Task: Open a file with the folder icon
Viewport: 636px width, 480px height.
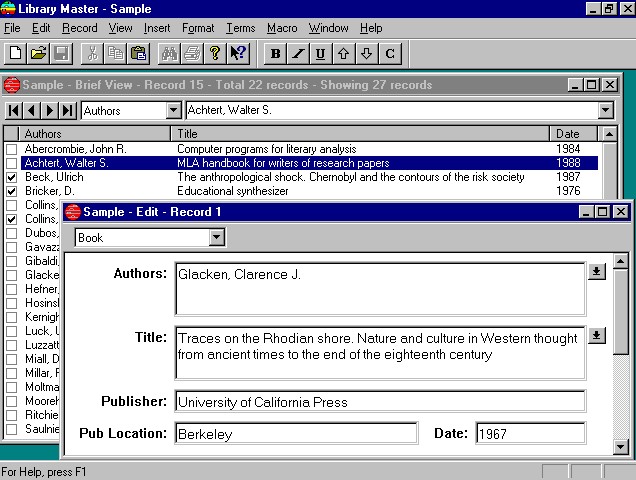Action: point(38,54)
